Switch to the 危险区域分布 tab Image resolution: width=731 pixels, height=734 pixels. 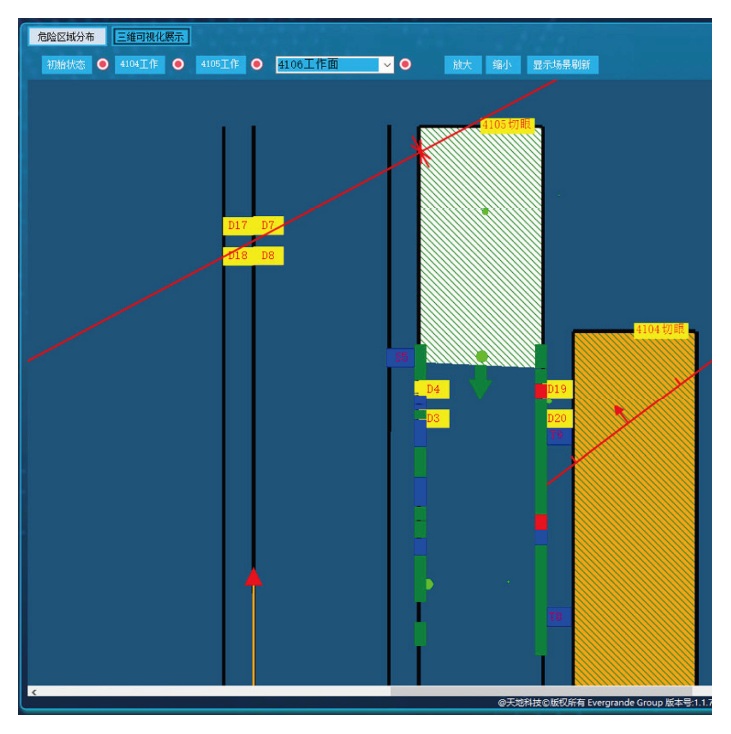click(66, 37)
